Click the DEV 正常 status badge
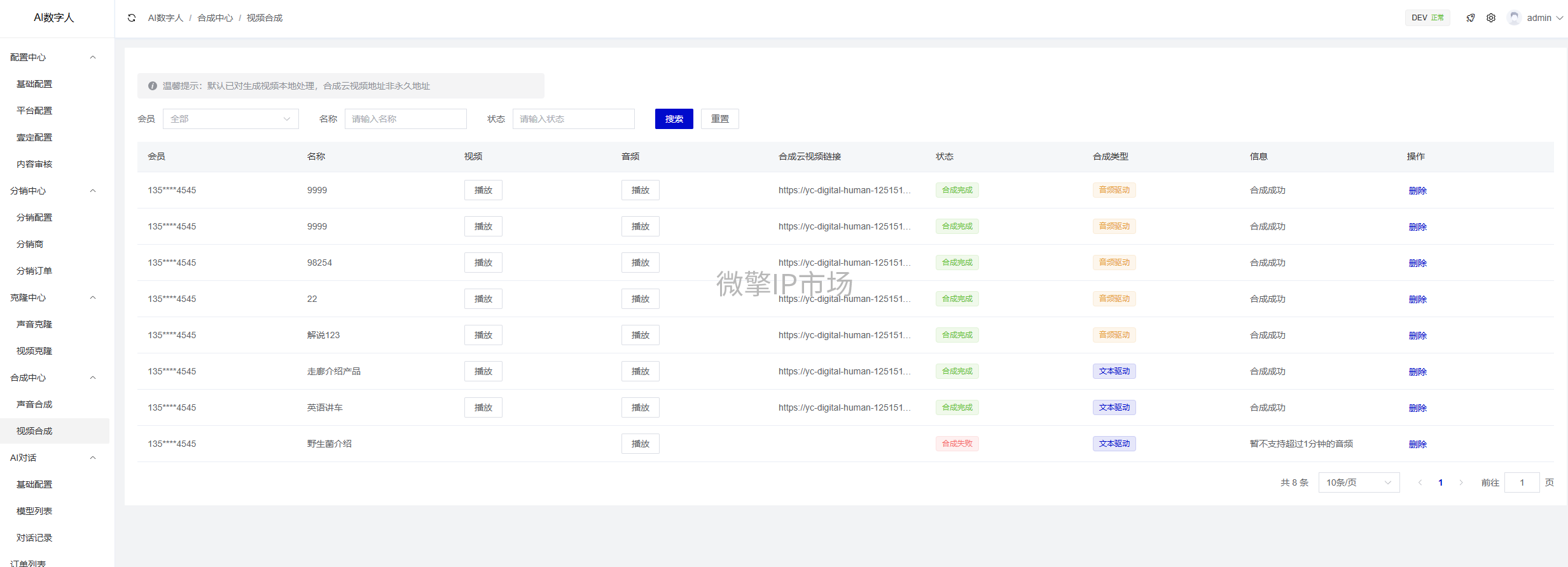The width and height of the screenshot is (1568, 567). [1427, 18]
